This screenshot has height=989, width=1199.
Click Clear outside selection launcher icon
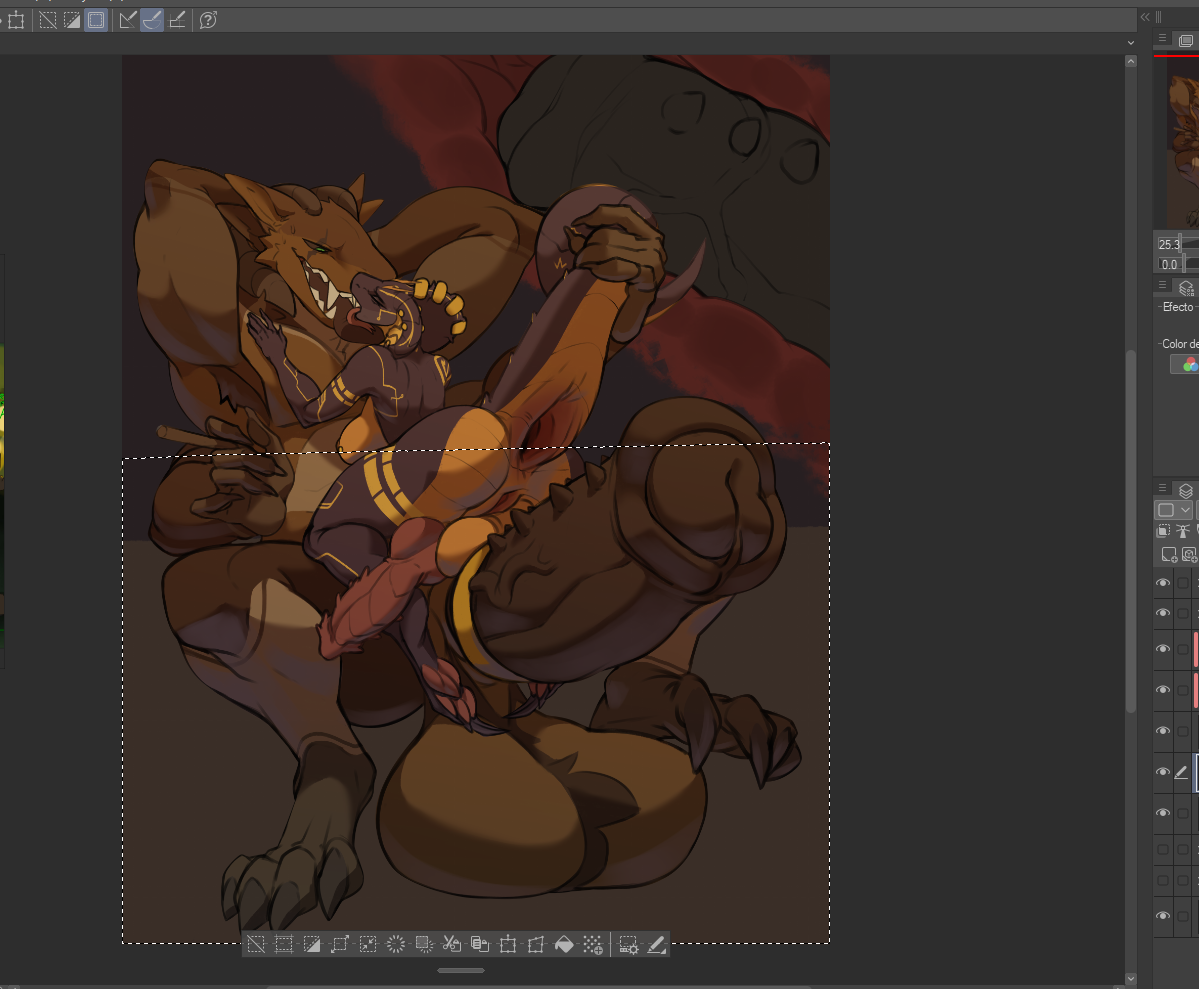tap(424, 945)
